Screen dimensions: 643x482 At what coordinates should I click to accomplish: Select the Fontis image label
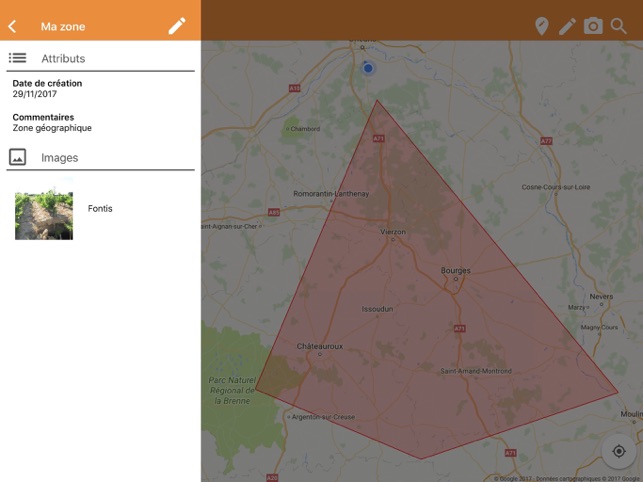click(100, 209)
